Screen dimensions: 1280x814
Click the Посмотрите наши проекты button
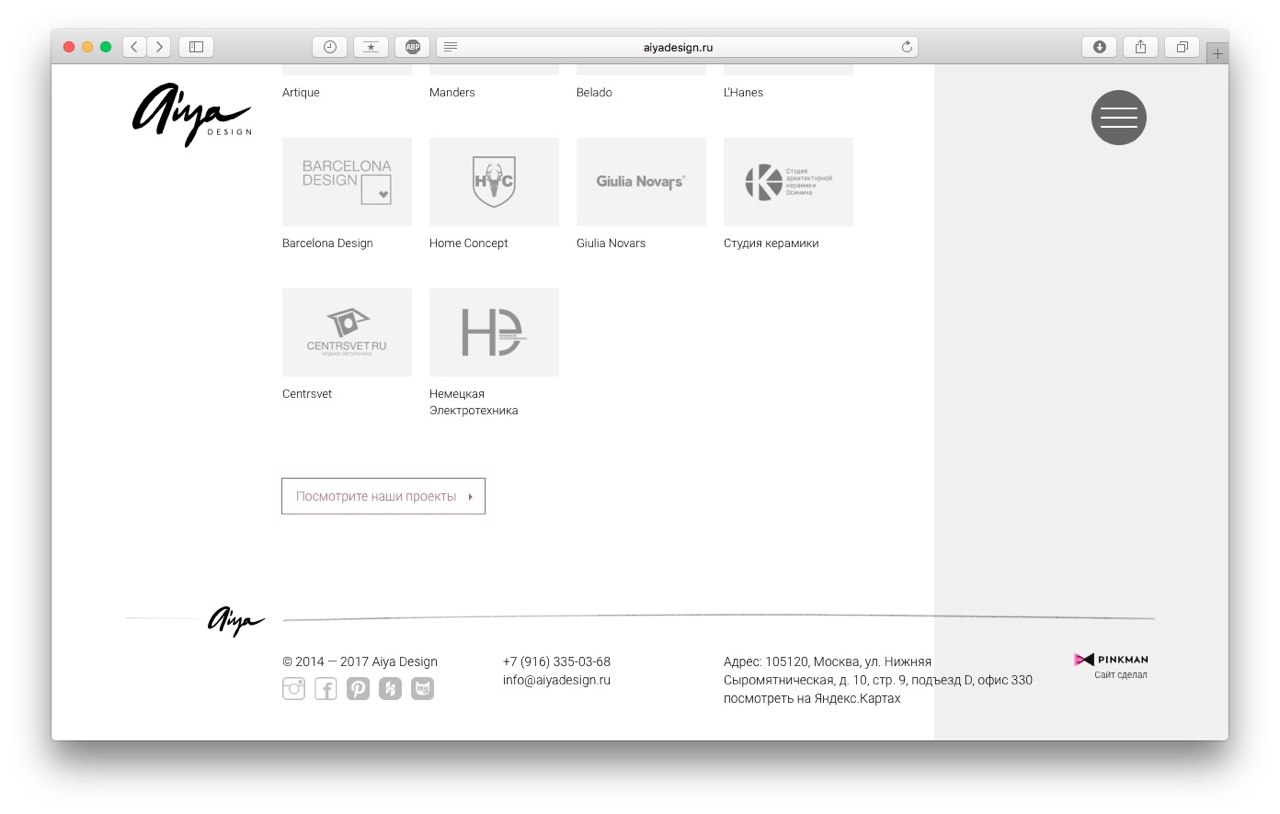(384, 496)
